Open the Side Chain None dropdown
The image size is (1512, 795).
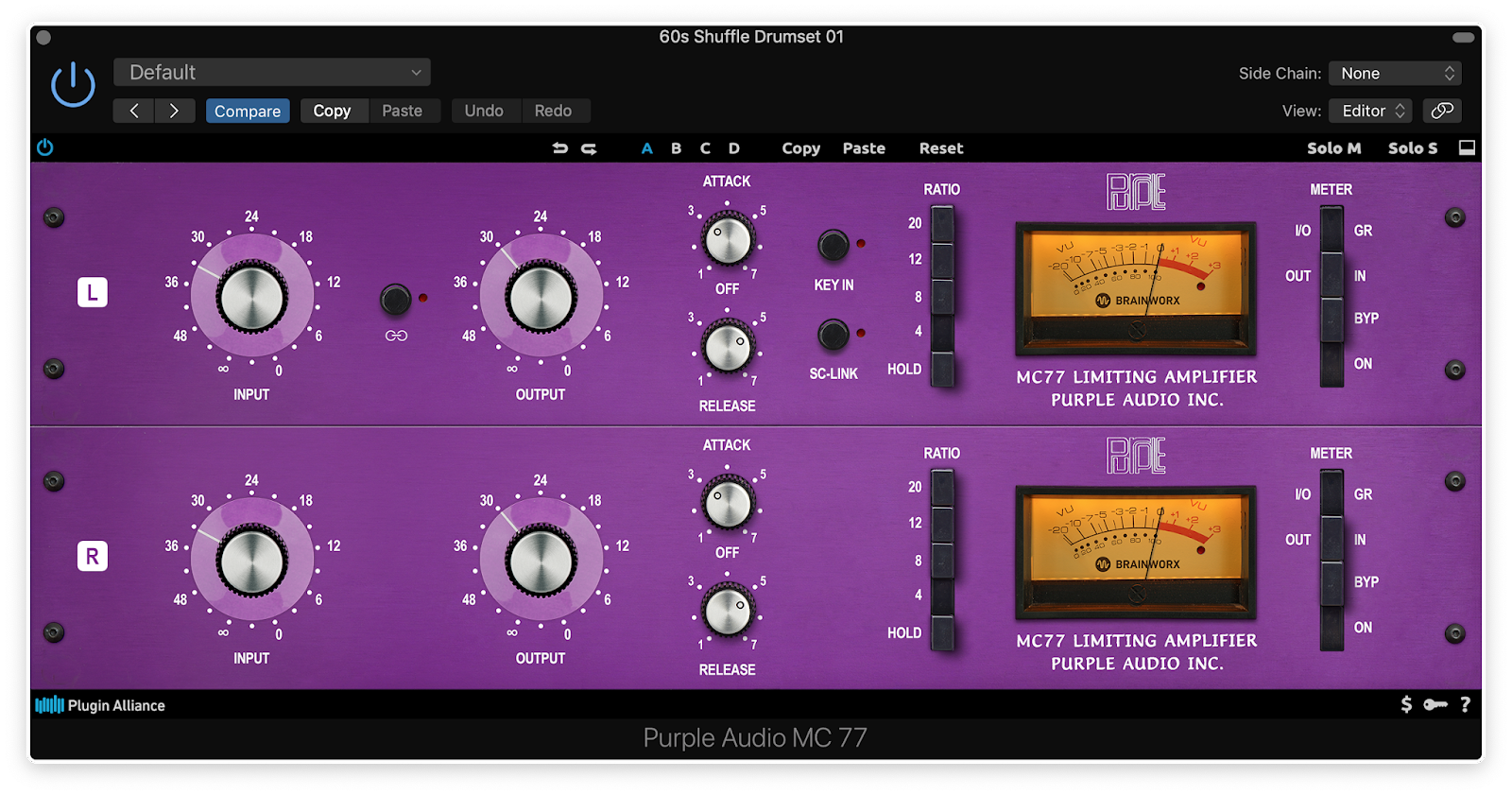coord(1395,73)
